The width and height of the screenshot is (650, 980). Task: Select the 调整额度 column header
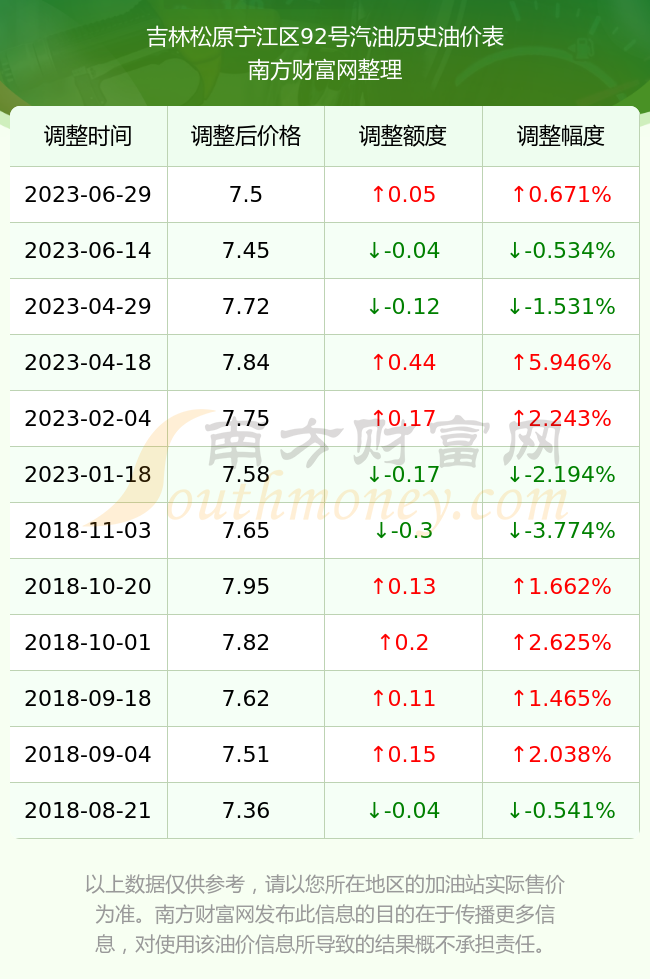click(x=403, y=136)
